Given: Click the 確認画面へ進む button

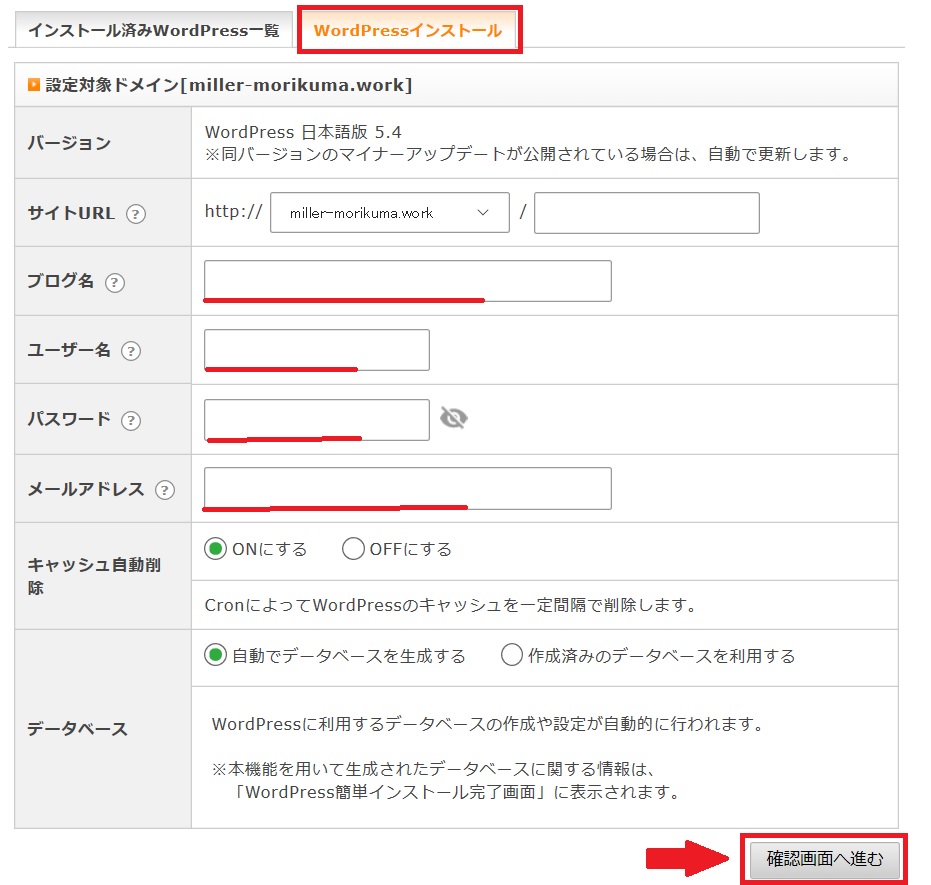Looking at the screenshot, I should [x=824, y=859].
